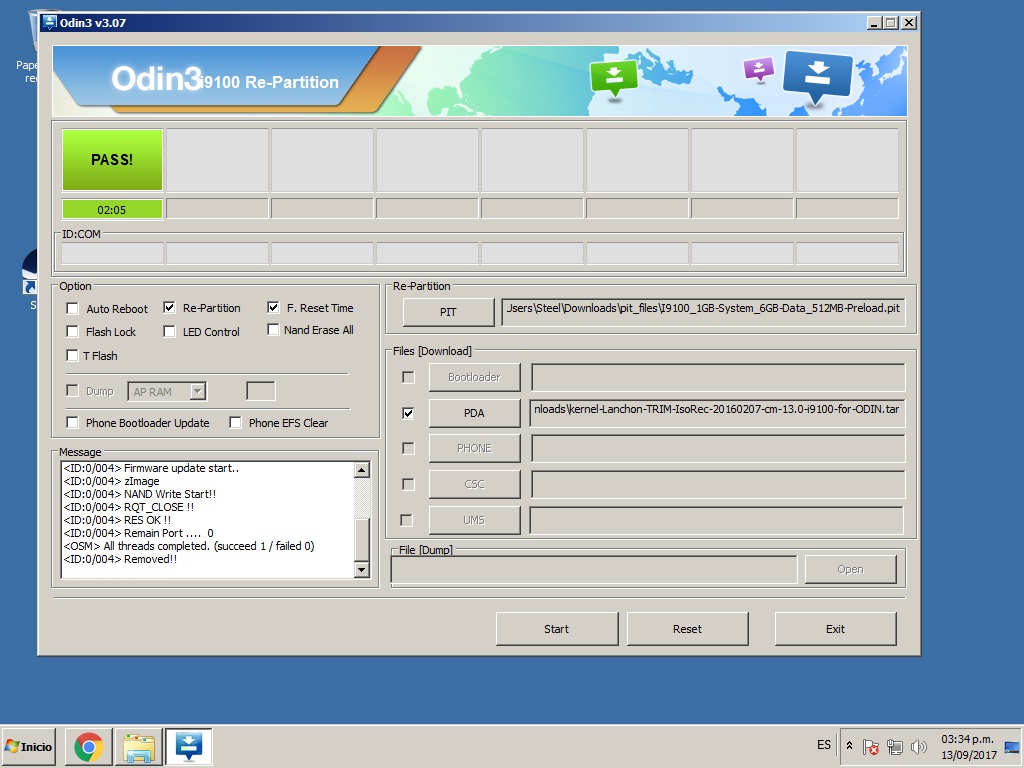Click the network tray icon
Screen dimensions: 1024x768
(x=895, y=746)
